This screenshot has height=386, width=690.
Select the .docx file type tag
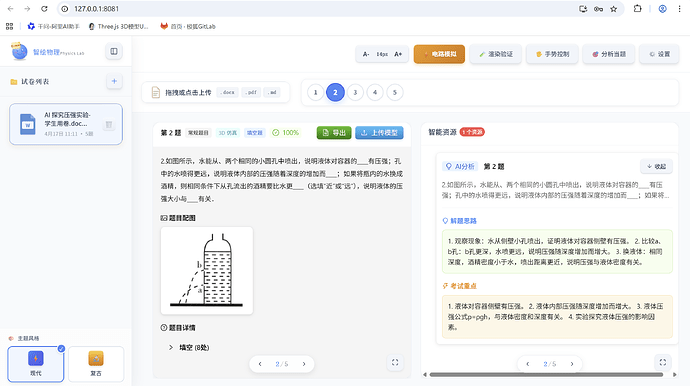pyautogui.click(x=228, y=92)
